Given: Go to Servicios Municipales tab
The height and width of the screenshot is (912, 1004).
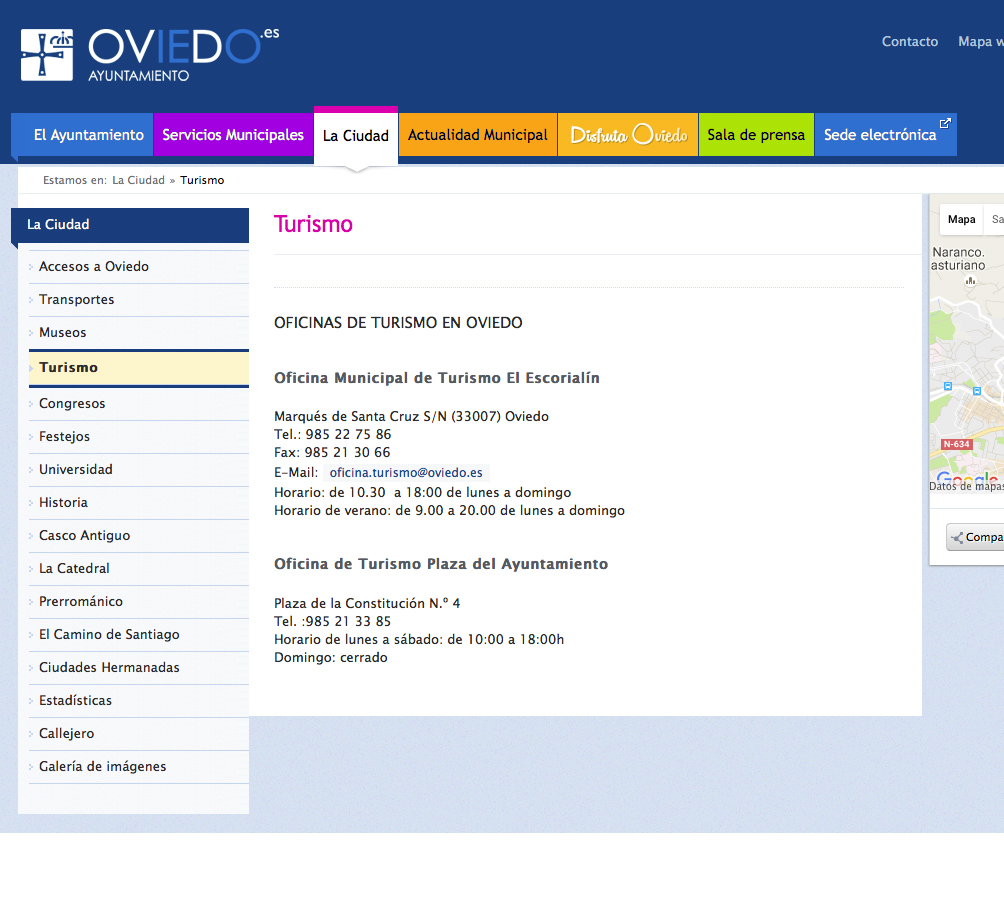Looking at the screenshot, I should [233, 134].
